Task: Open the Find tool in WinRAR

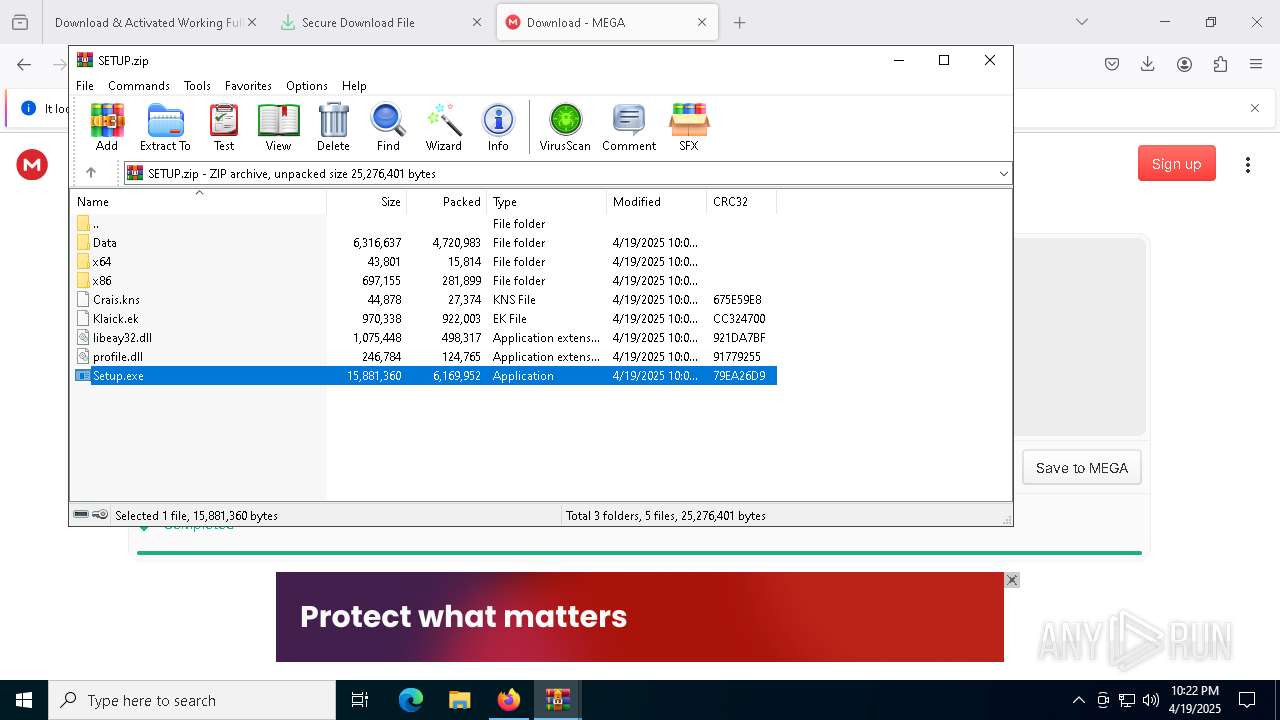Action: pos(388,127)
